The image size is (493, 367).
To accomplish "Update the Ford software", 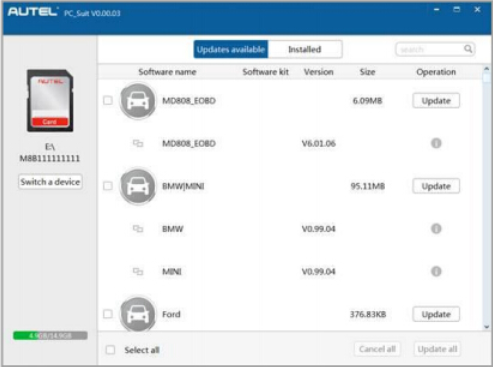I will 436,314.
